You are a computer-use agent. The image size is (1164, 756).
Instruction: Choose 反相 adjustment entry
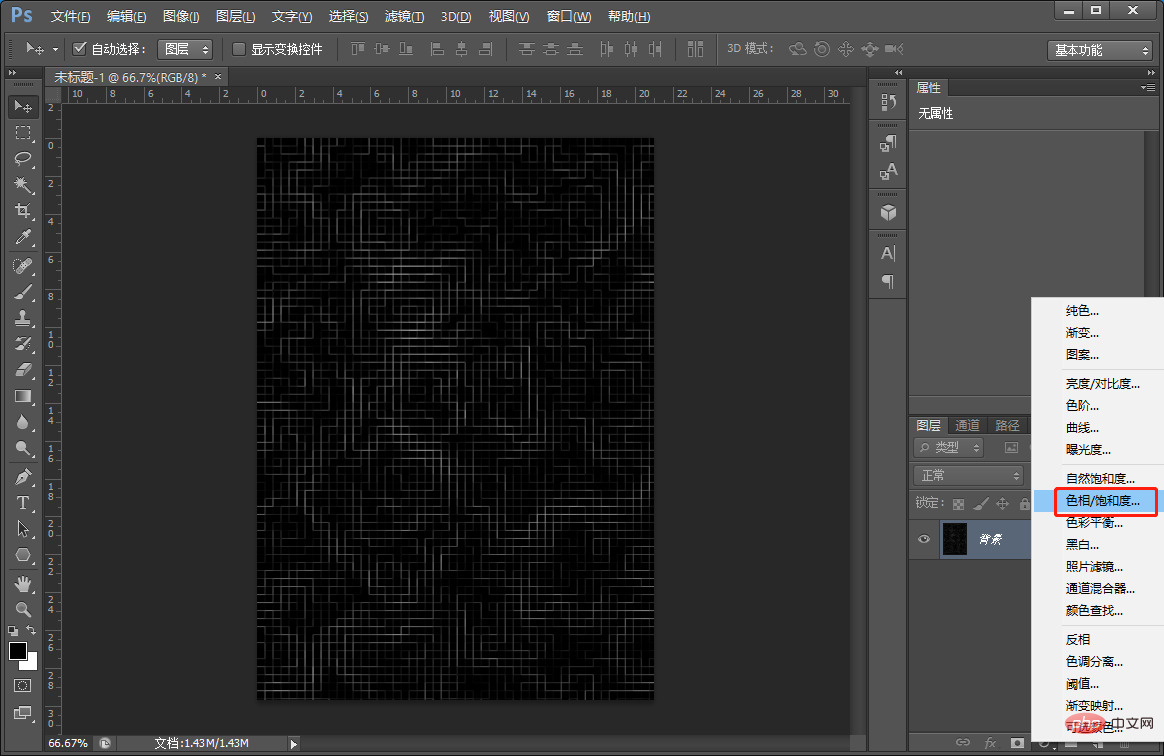(1078, 639)
